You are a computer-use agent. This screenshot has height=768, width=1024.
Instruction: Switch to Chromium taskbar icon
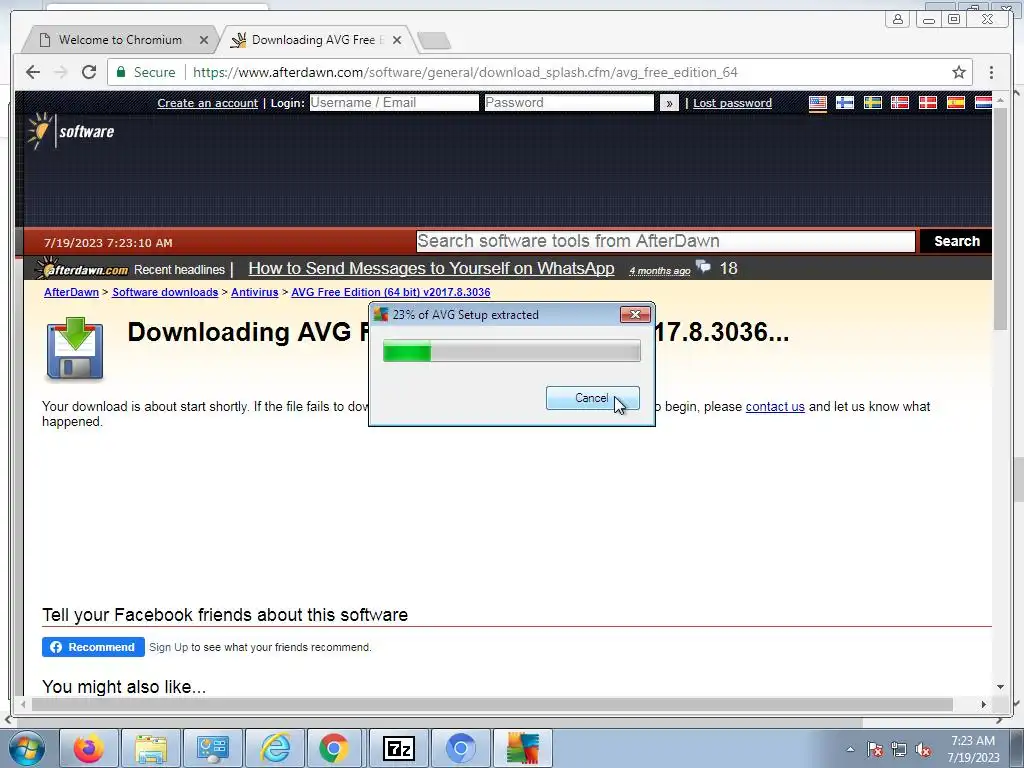(460, 748)
